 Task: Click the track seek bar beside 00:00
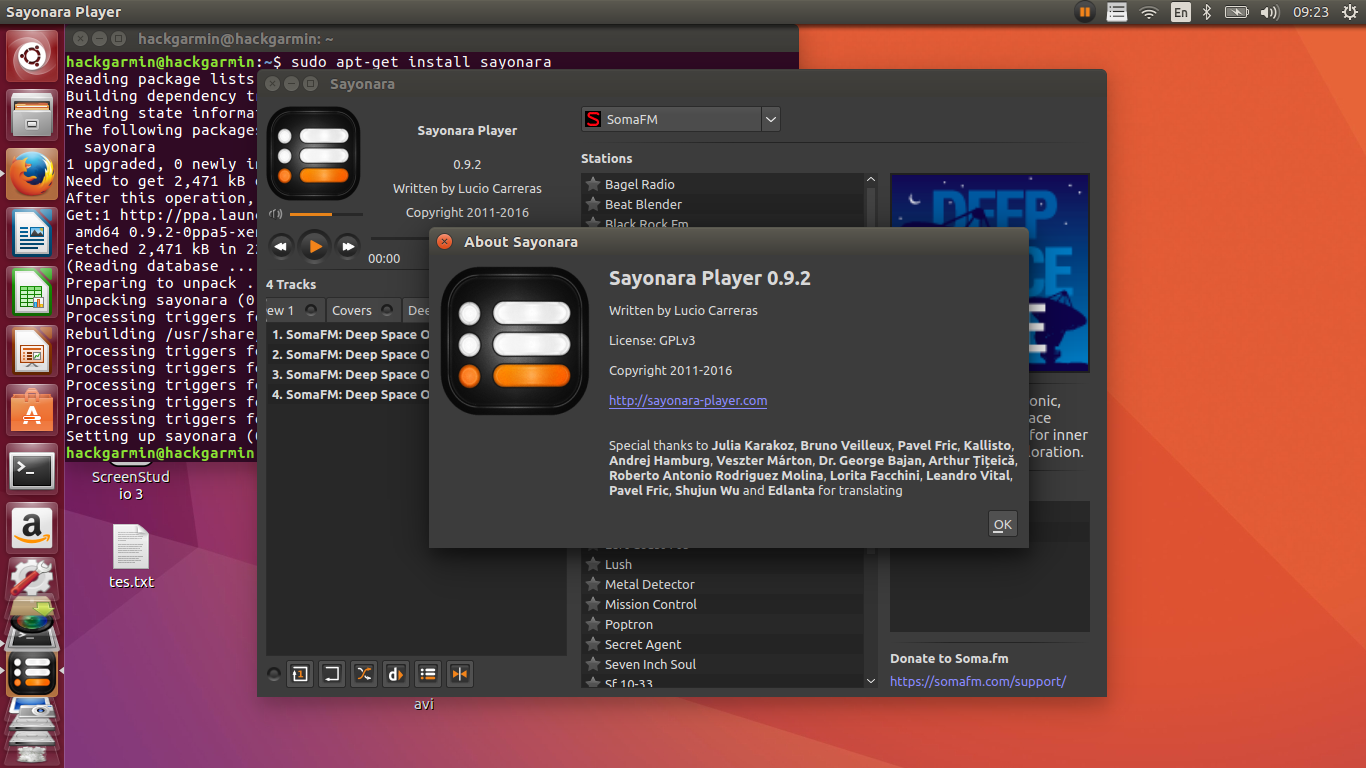pos(400,238)
